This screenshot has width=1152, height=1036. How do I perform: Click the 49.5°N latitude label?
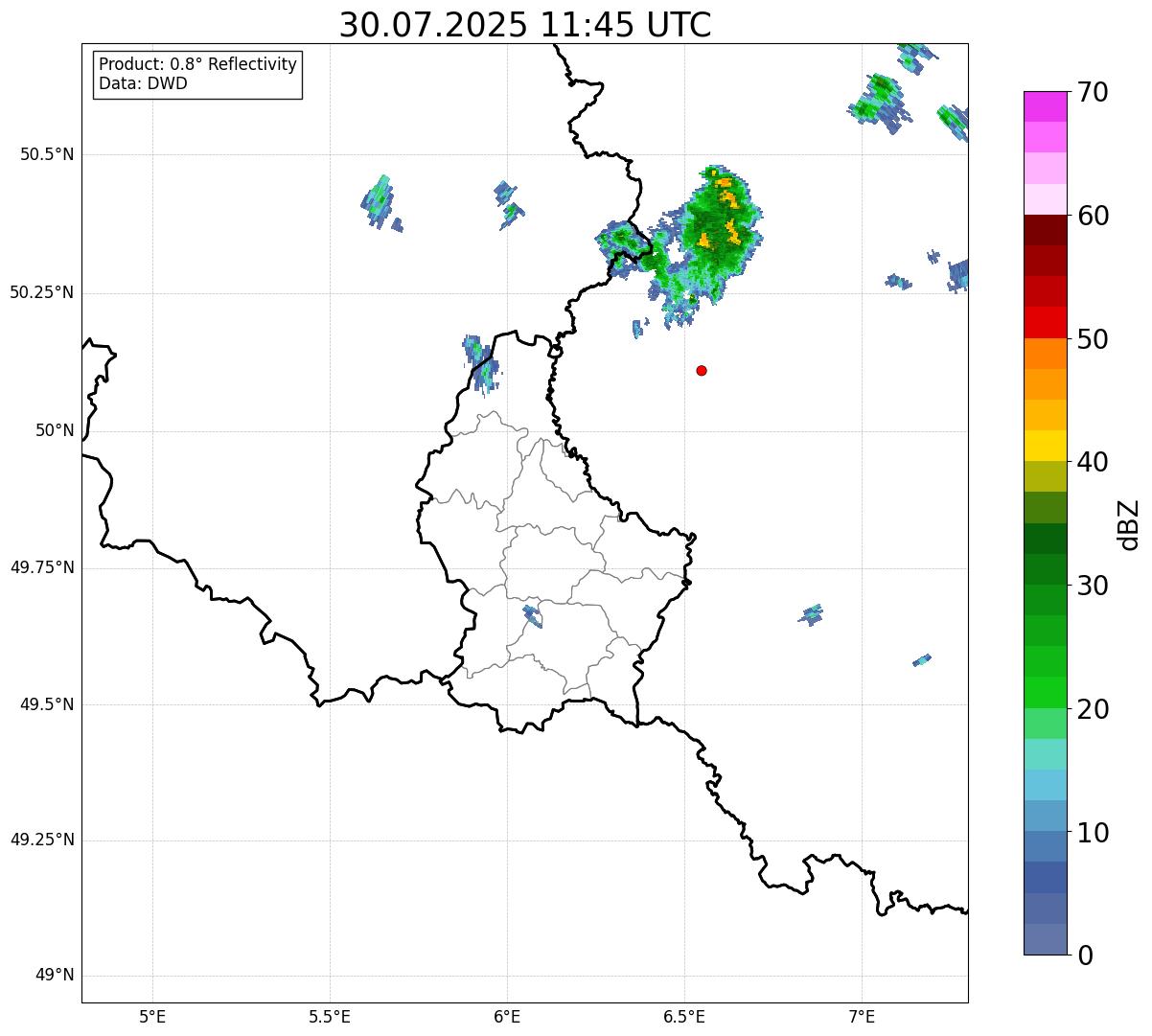(48, 704)
